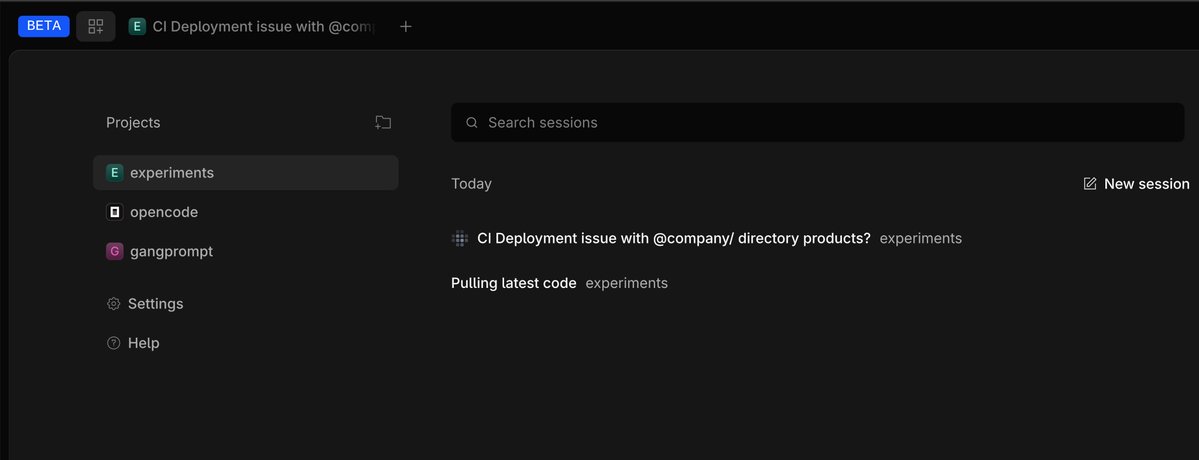The image size is (1199, 460).
Task: Select the experiments project
Action: tap(245, 173)
